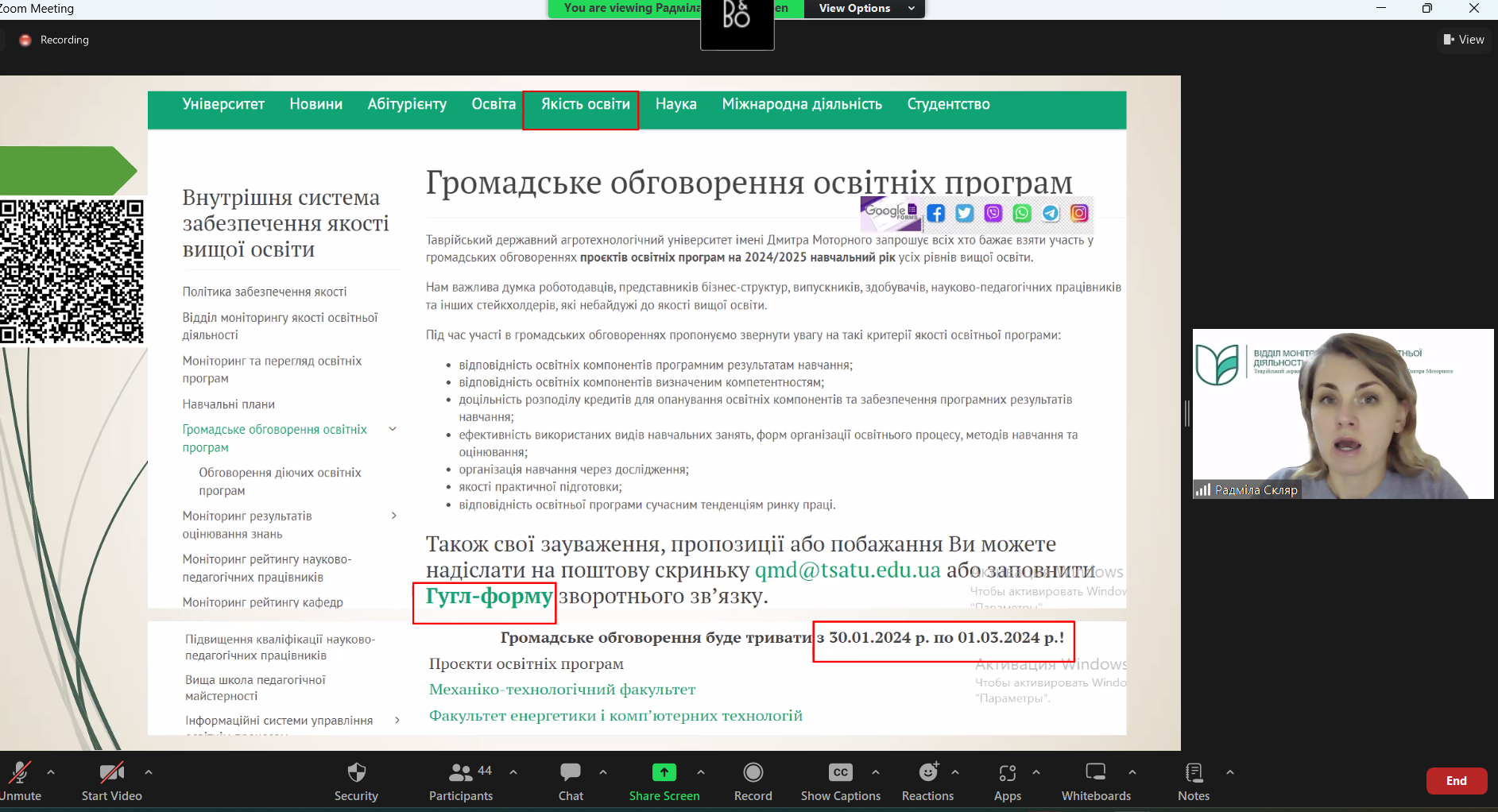Open Політика забезпечення якості sidebar link
The image size is (1498, 812).
pyautogui.click(x=265, y=292)
